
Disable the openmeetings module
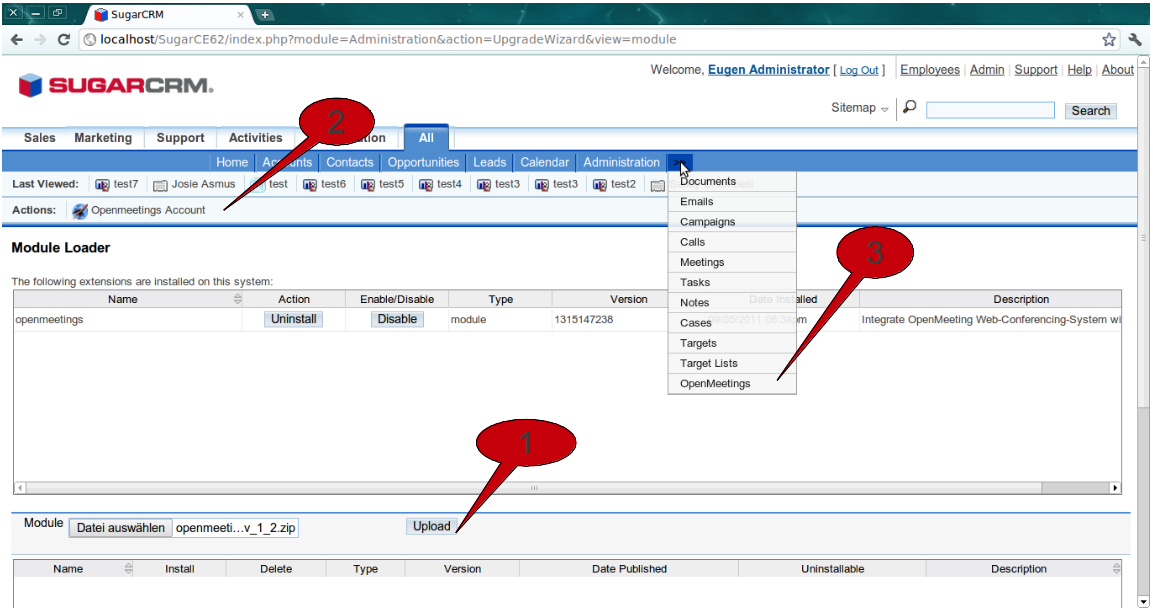[x=397, y=319]
